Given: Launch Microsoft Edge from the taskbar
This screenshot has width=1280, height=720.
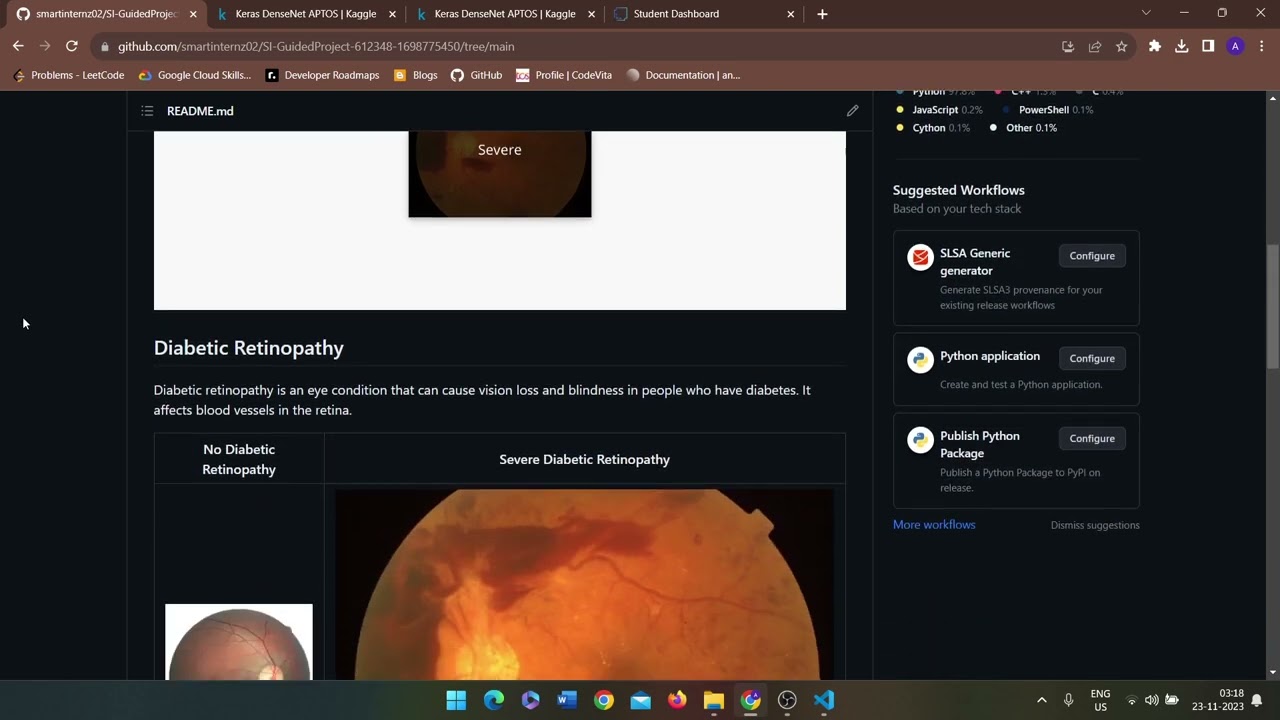Looking at the screenshot, I should [x=494, y=700].
